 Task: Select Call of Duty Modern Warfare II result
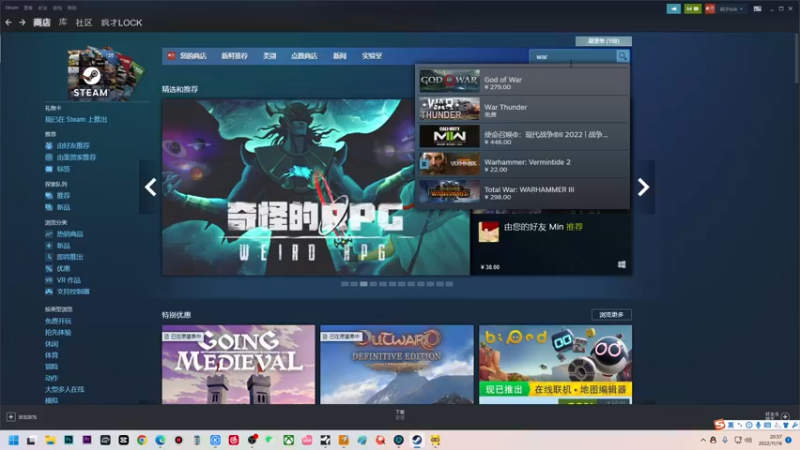point(523,136)
